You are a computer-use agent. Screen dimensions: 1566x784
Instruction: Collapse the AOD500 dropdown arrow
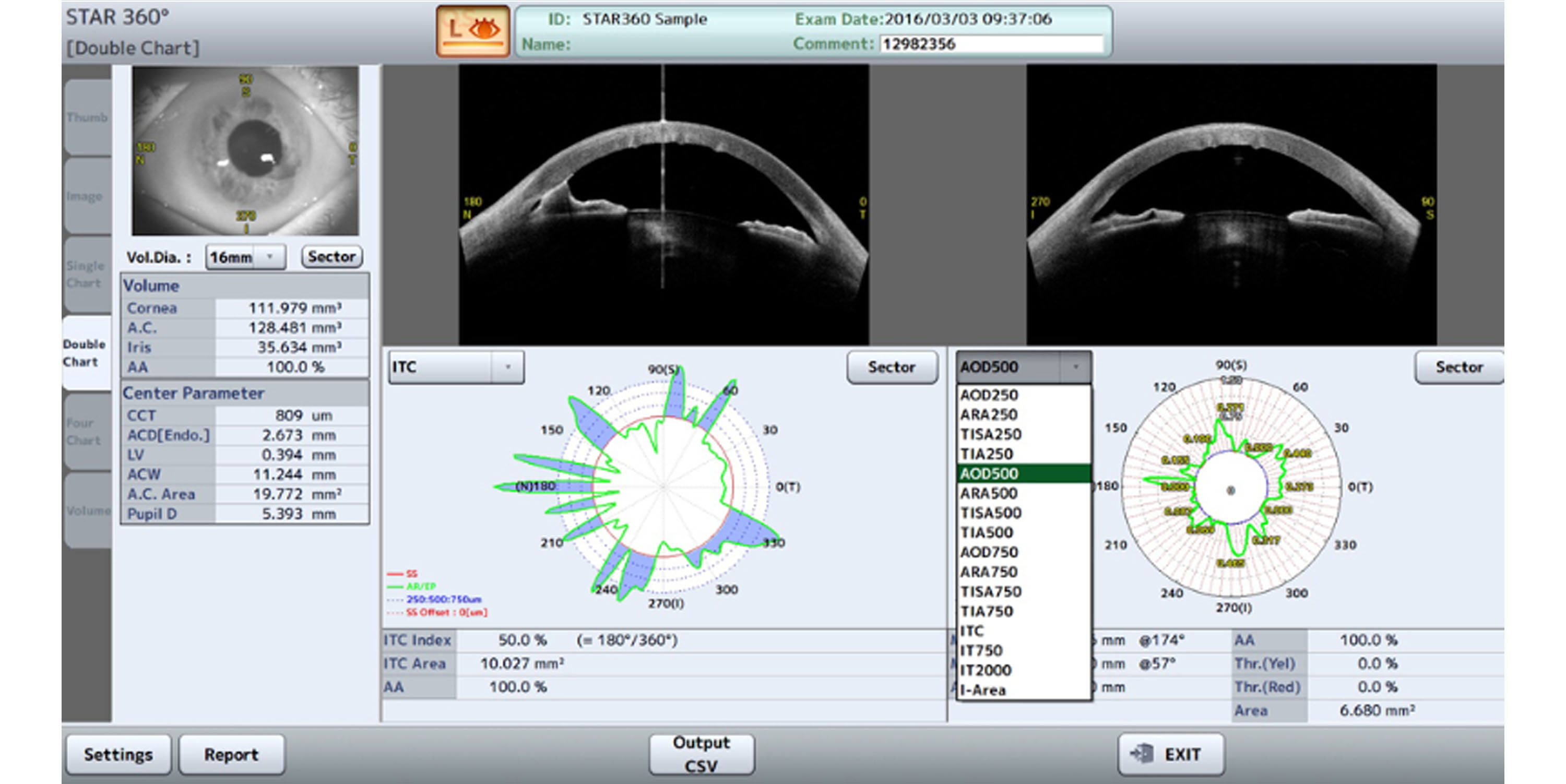[x=1075, y=366]
